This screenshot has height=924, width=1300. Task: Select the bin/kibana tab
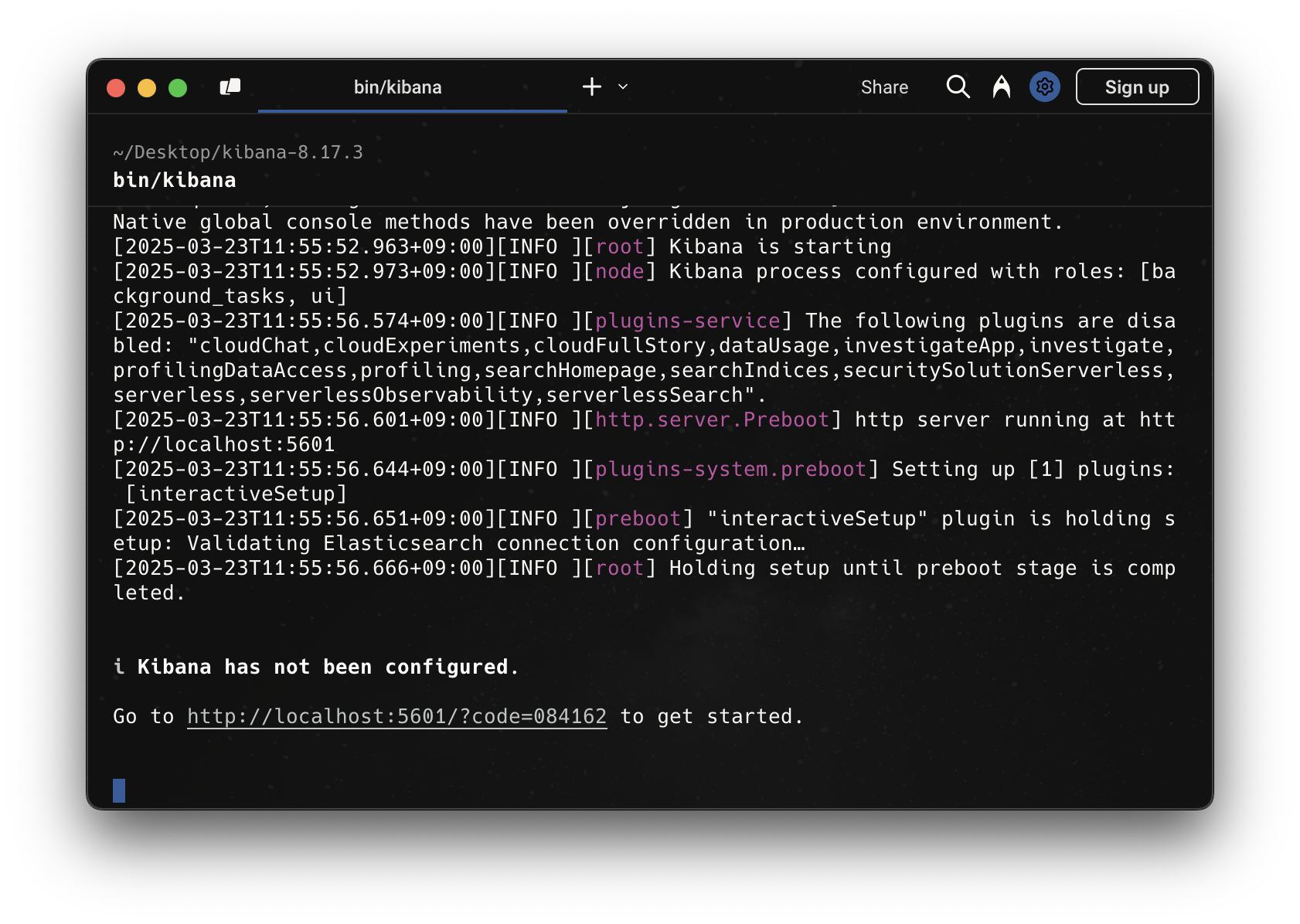(397, 87)
